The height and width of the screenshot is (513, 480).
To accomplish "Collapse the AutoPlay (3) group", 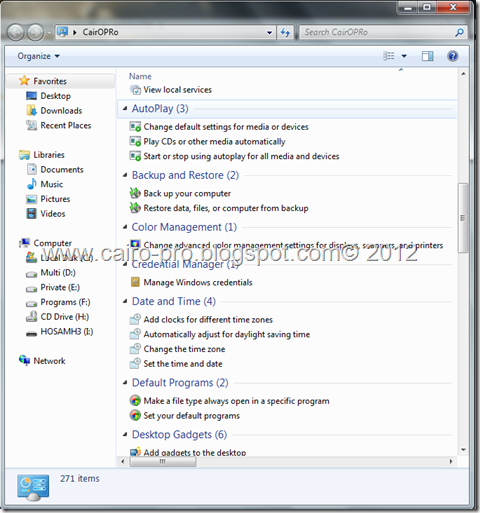I will click(125, 108).
